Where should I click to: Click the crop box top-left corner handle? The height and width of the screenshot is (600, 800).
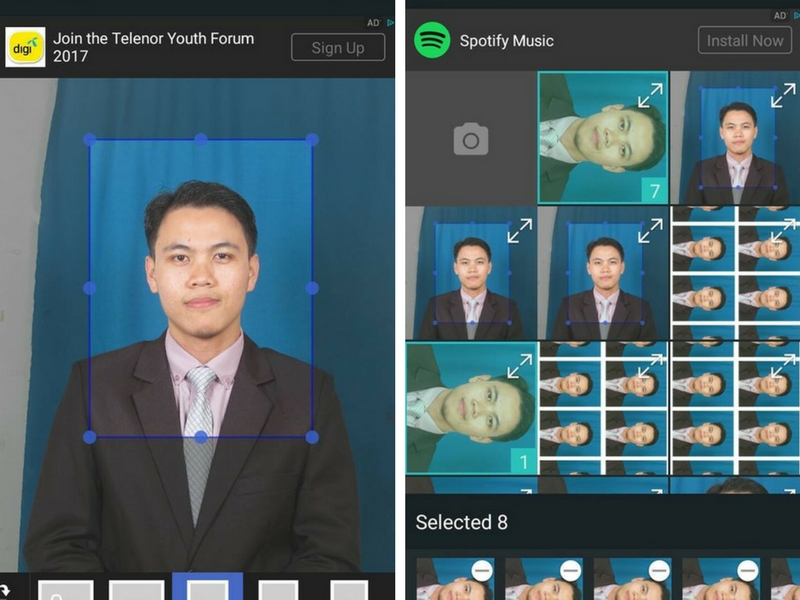coord(89,139)
